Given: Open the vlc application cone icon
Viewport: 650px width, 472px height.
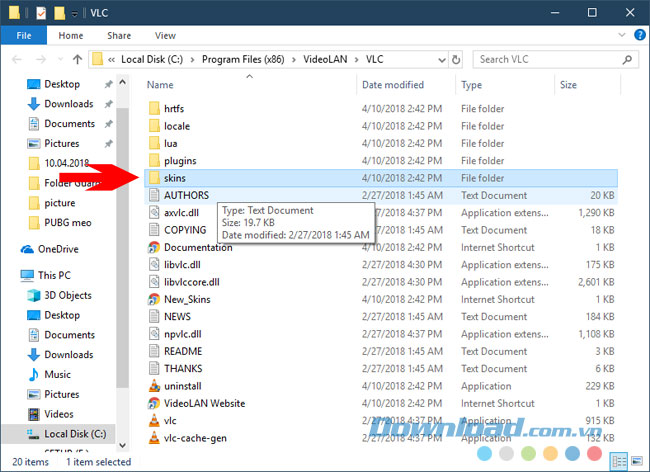Looking at the screenshot, I should [x=153, y=421].
